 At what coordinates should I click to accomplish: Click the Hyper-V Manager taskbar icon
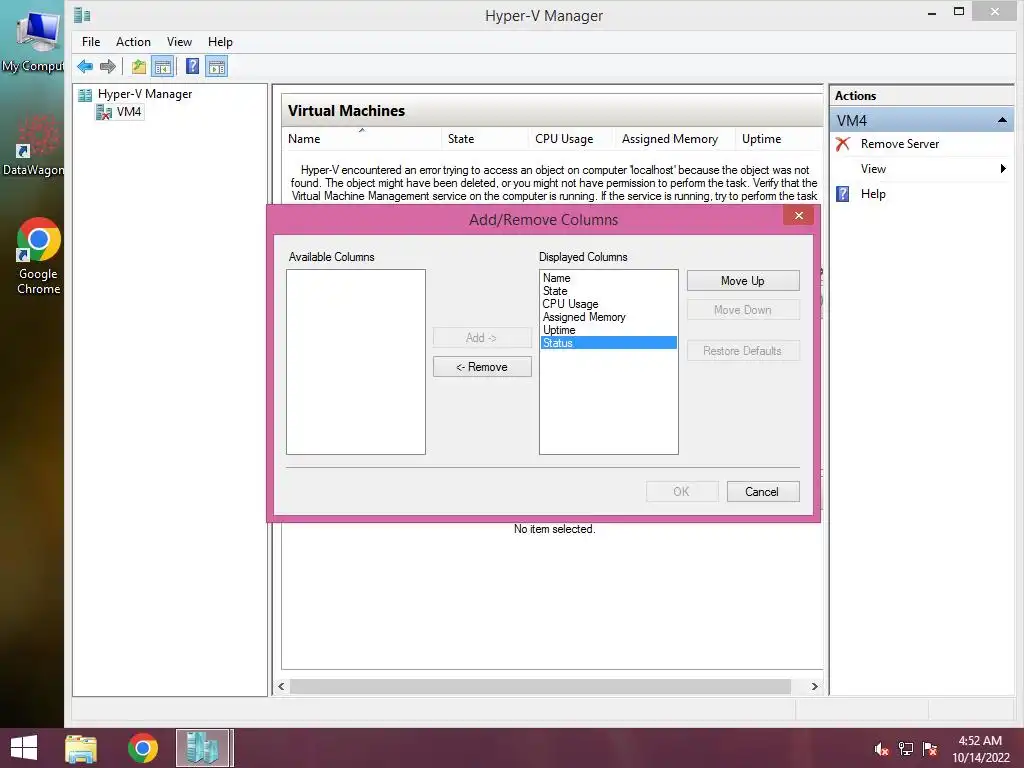tap(203, 748)
